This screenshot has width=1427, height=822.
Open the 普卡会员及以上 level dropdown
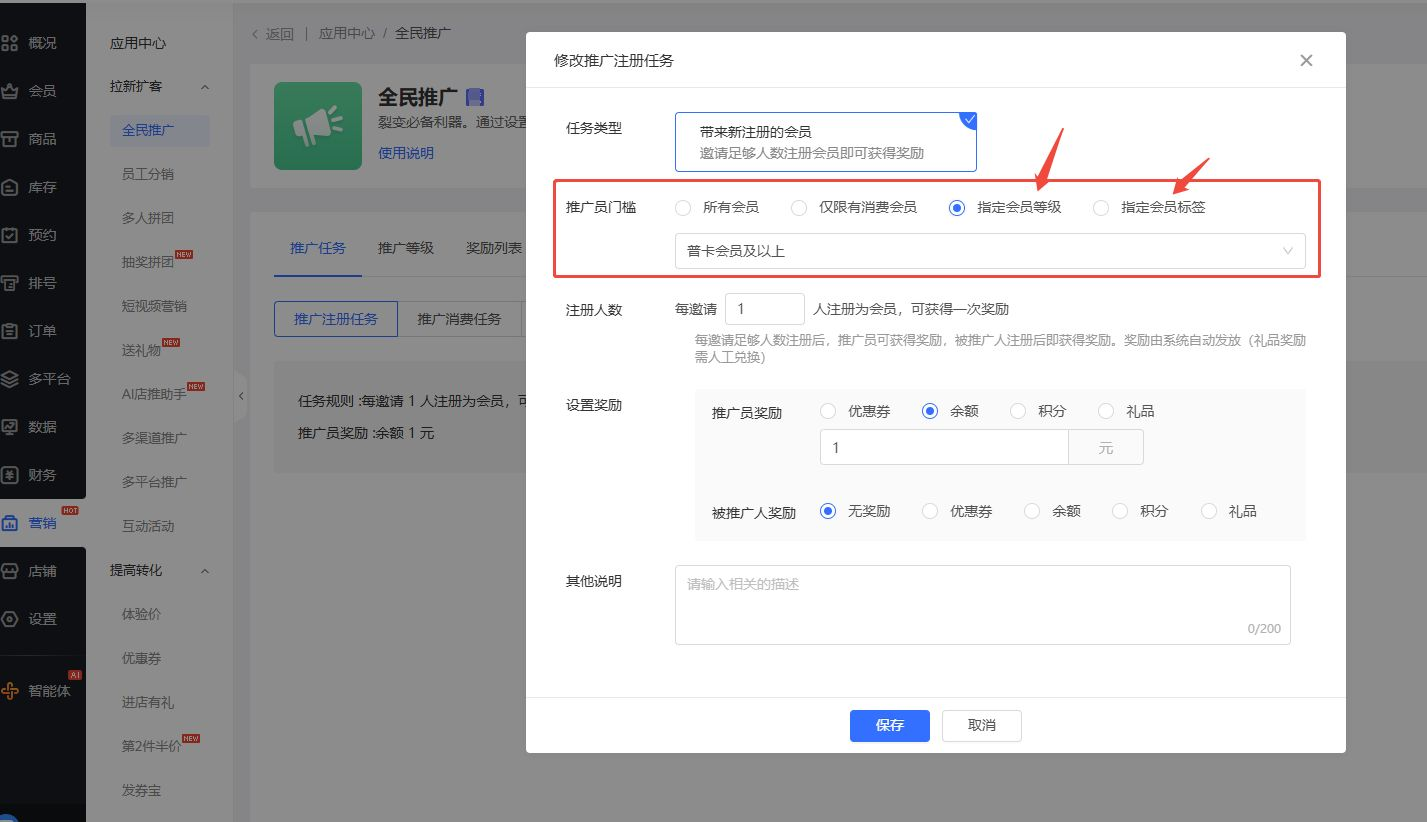click(990, 251)
